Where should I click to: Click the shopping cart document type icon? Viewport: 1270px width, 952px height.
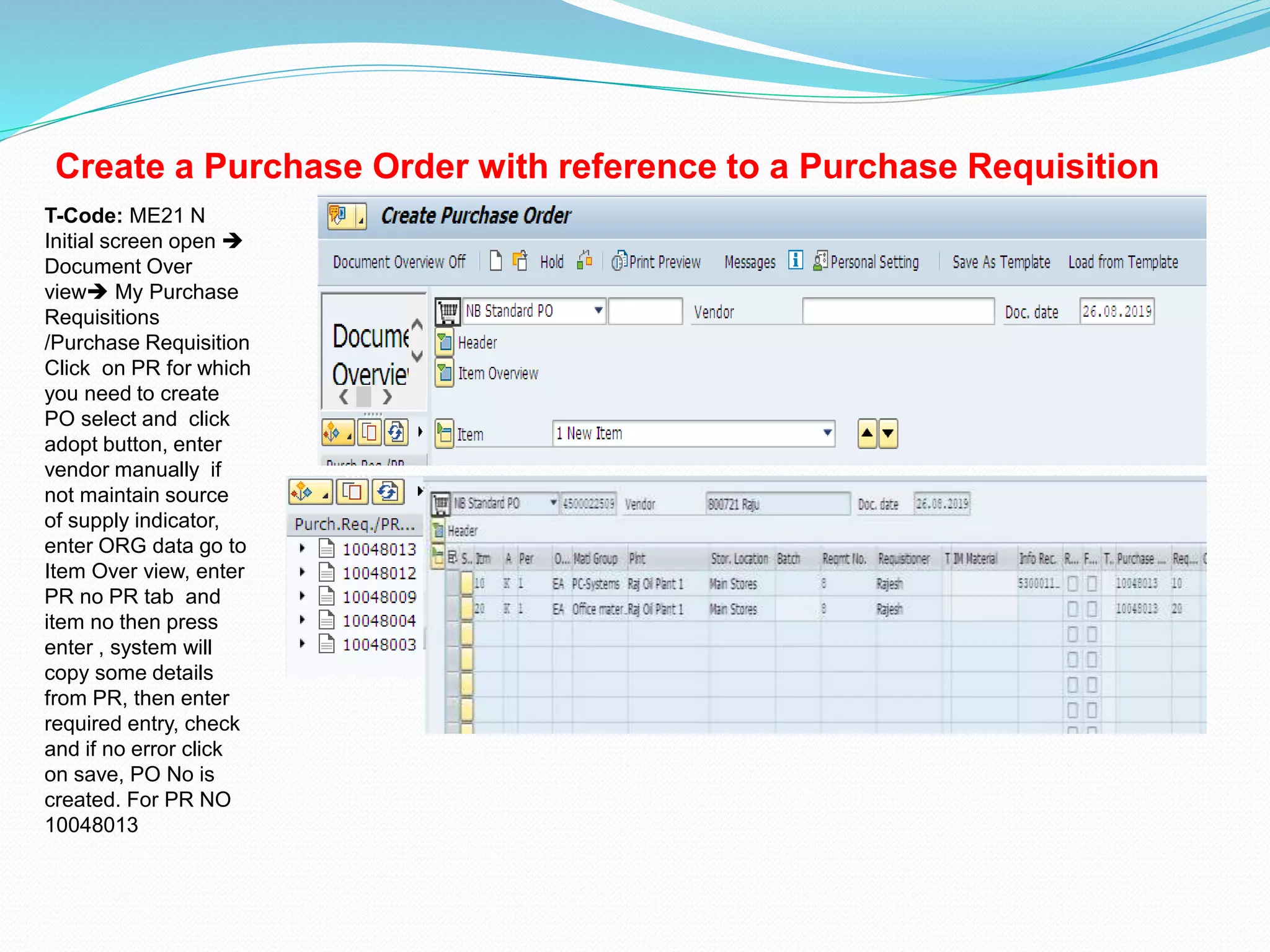pos(447,311)
